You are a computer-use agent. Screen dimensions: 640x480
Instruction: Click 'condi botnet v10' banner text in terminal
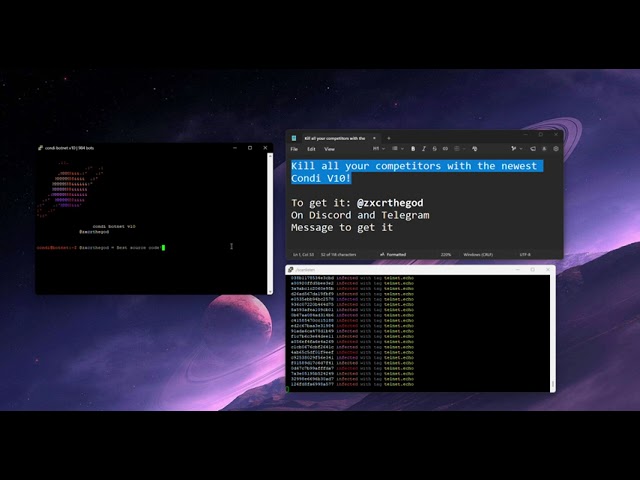[x=114, y=226]
